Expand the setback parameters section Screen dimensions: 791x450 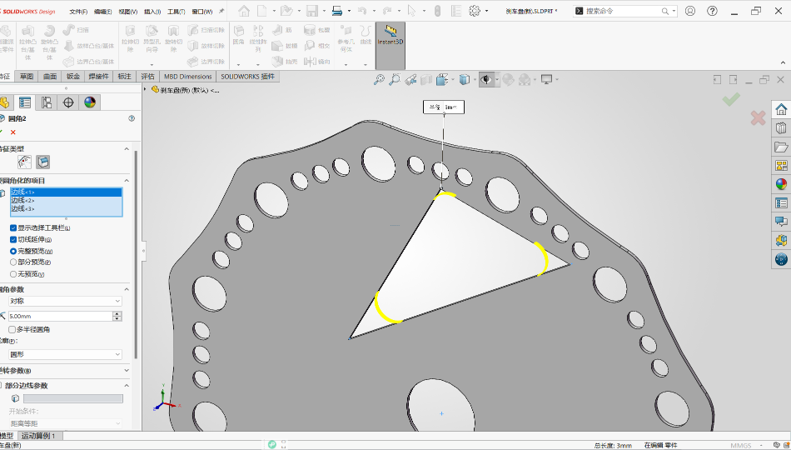click(x=127, y=371)
